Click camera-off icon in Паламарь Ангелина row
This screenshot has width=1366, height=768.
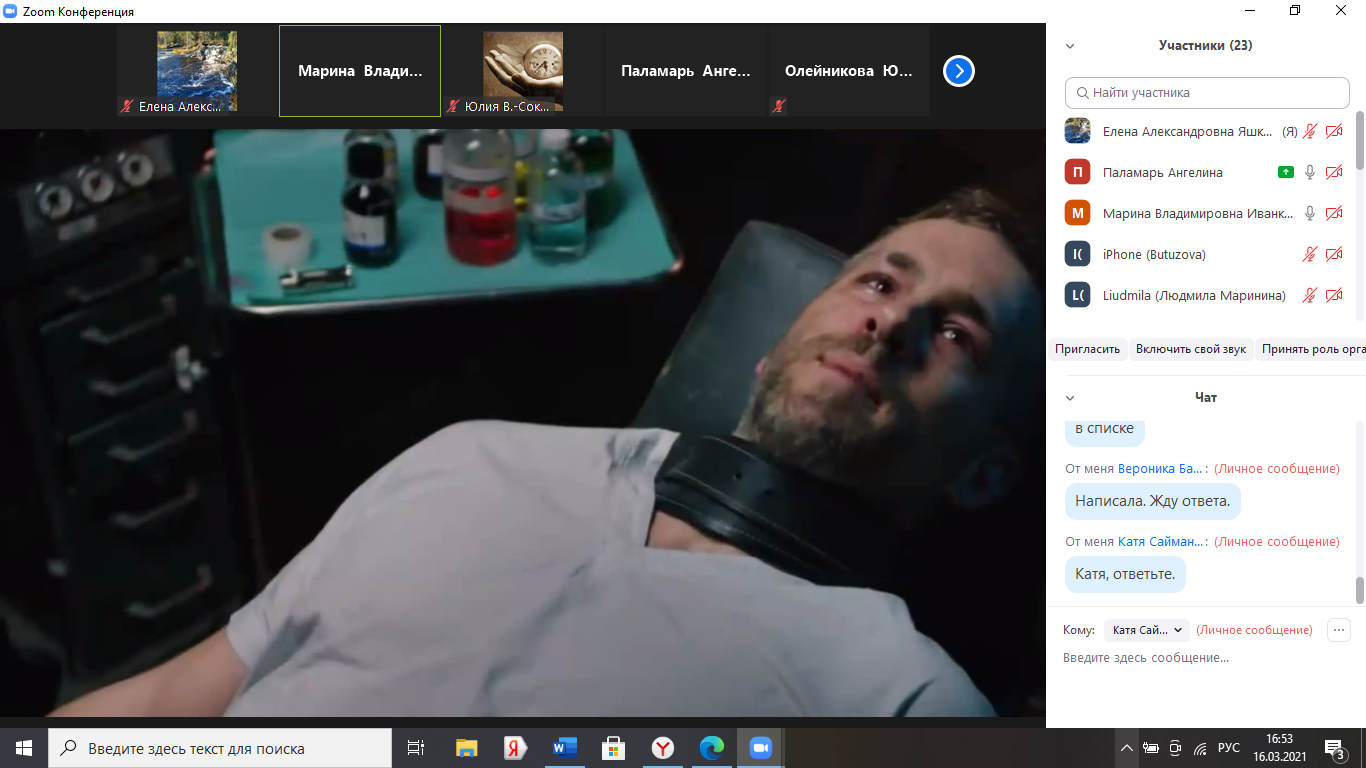tap(1334, 172)
